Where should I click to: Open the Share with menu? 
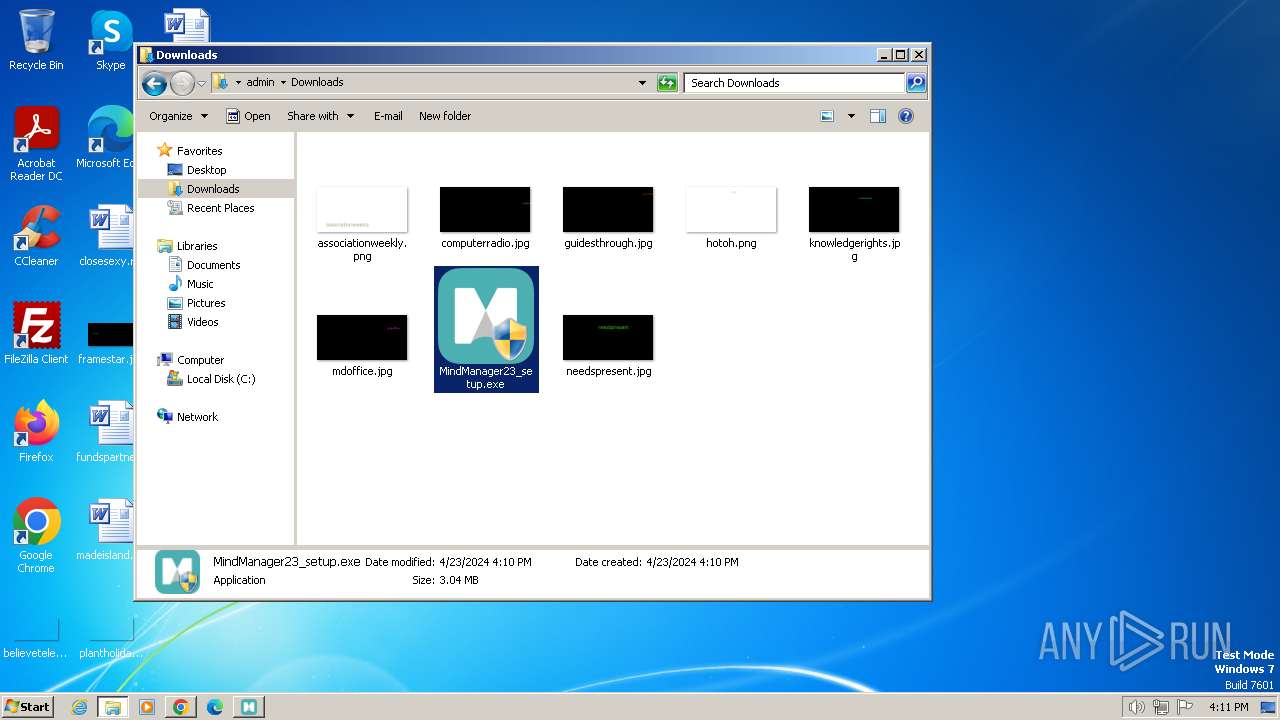pyautogui.click(x=320, y=116)
